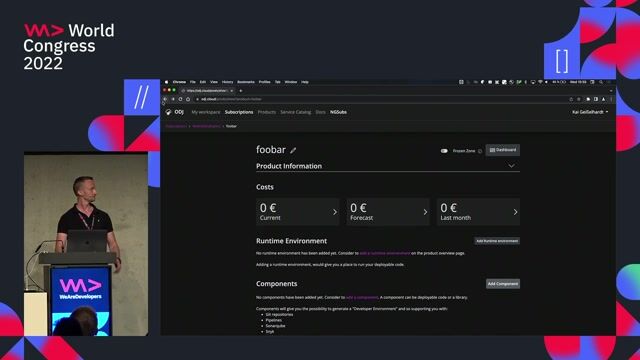This screenshot has height=360, width=640.
Task: Open the Forecast costs card arrow
Action: point(425,212)
